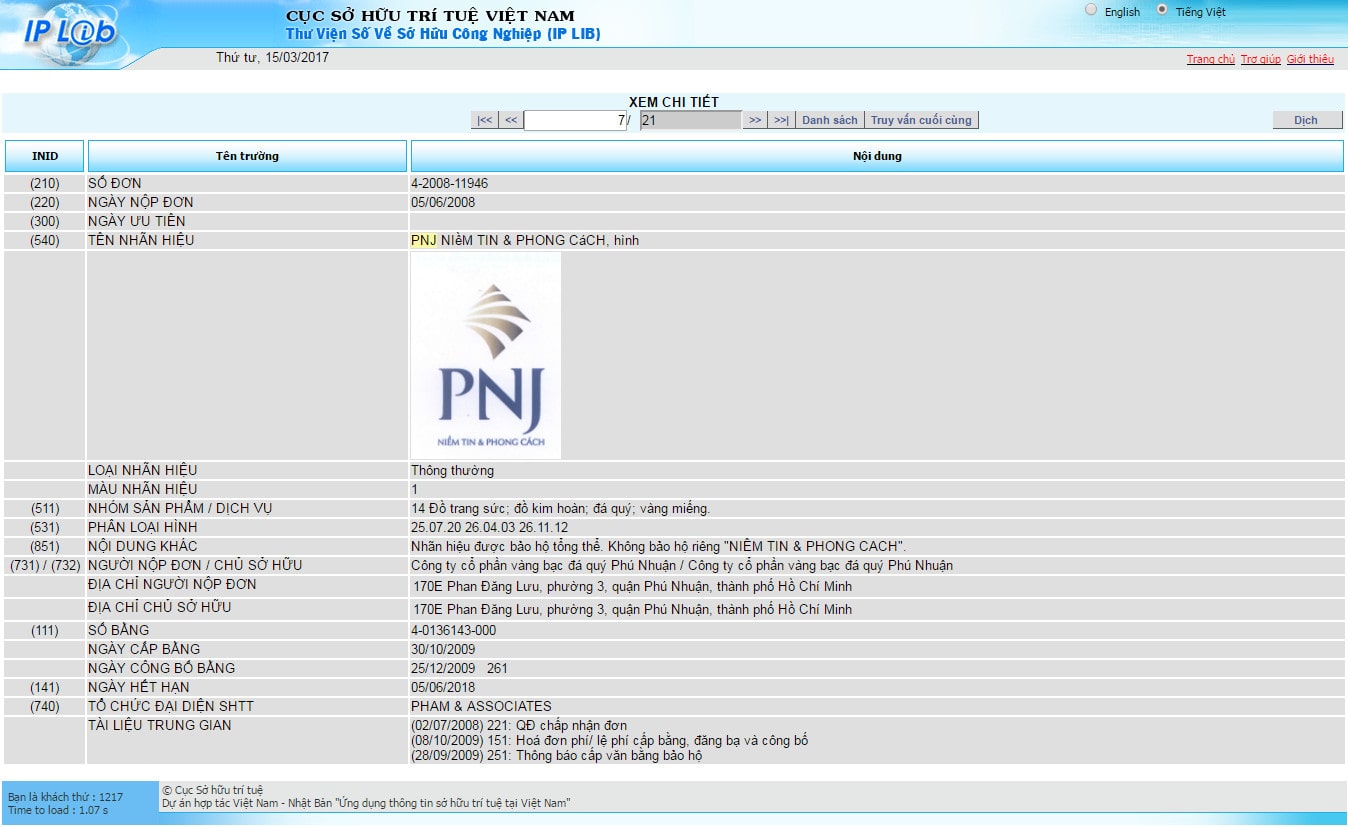Viewport: 1348px width, 827px height.
Task: Select application number 4-2008-11946
Action: pos(449,183)
